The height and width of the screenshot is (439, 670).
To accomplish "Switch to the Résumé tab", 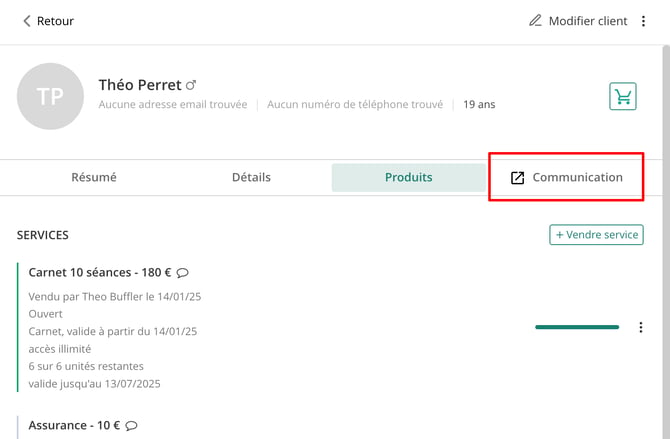I will coord(94,177).
